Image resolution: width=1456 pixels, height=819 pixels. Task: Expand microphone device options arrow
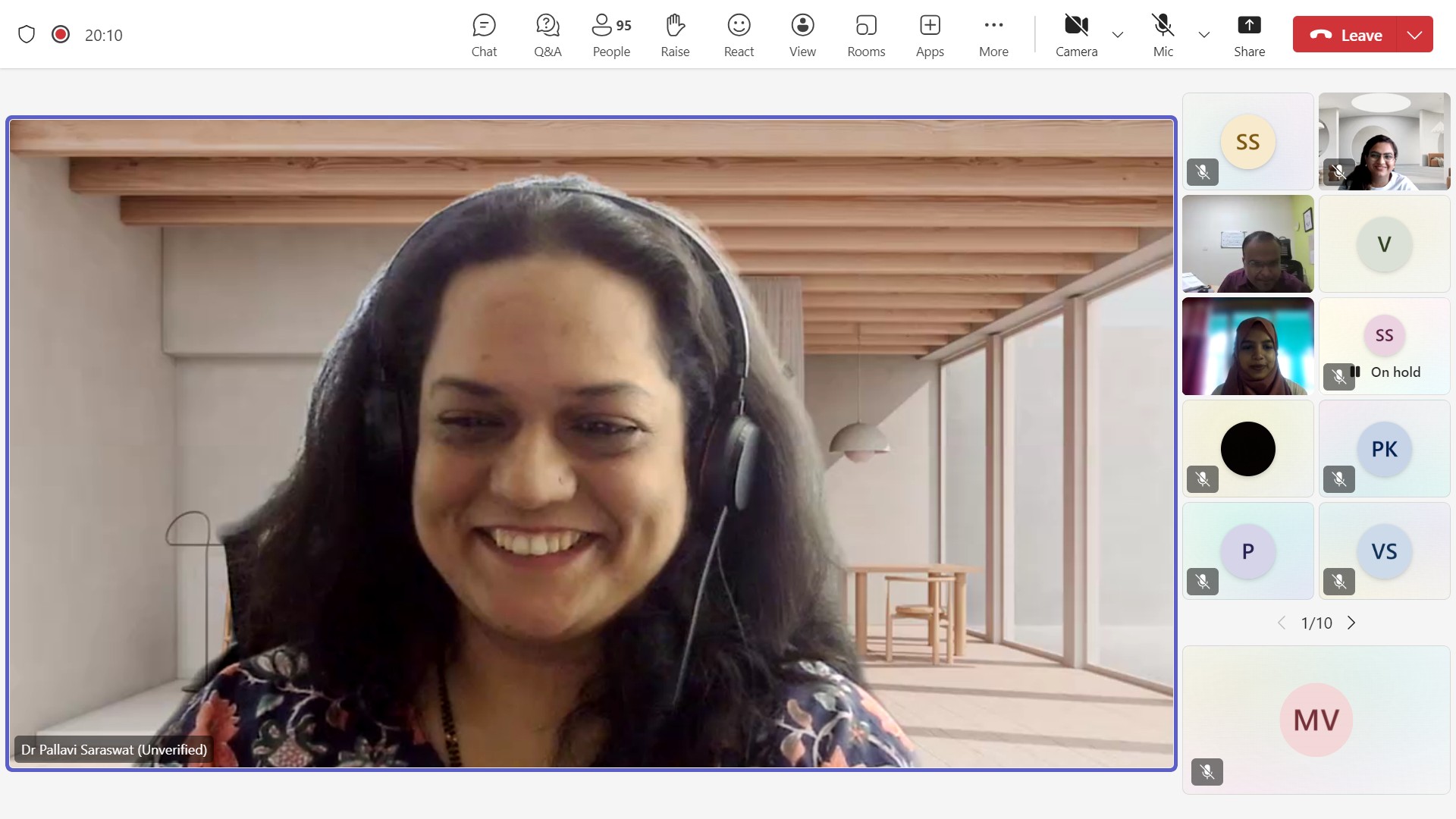[x=1204, y=35]
